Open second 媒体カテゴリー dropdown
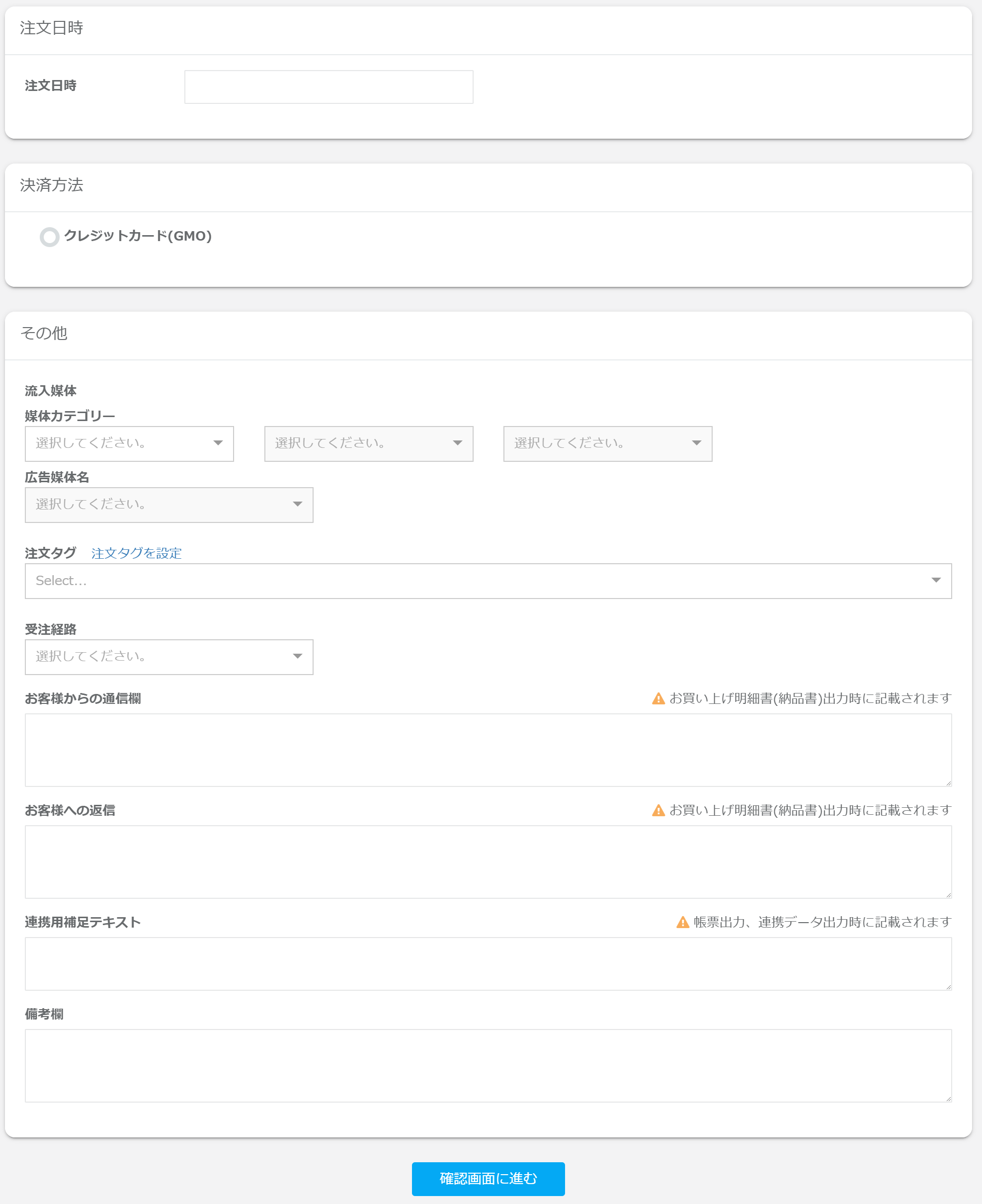The image size is (982, 1204). point(368,443)
